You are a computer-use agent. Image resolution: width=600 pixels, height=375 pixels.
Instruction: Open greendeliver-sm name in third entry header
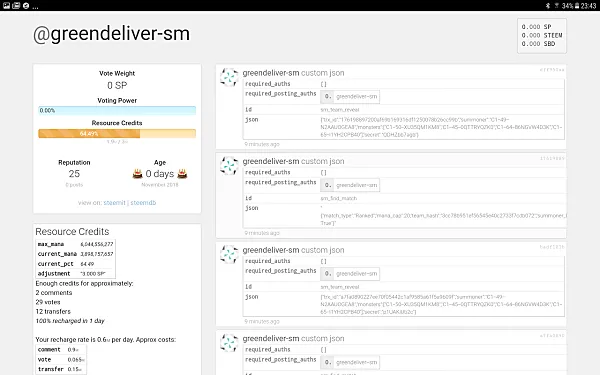tap(271, 250)
